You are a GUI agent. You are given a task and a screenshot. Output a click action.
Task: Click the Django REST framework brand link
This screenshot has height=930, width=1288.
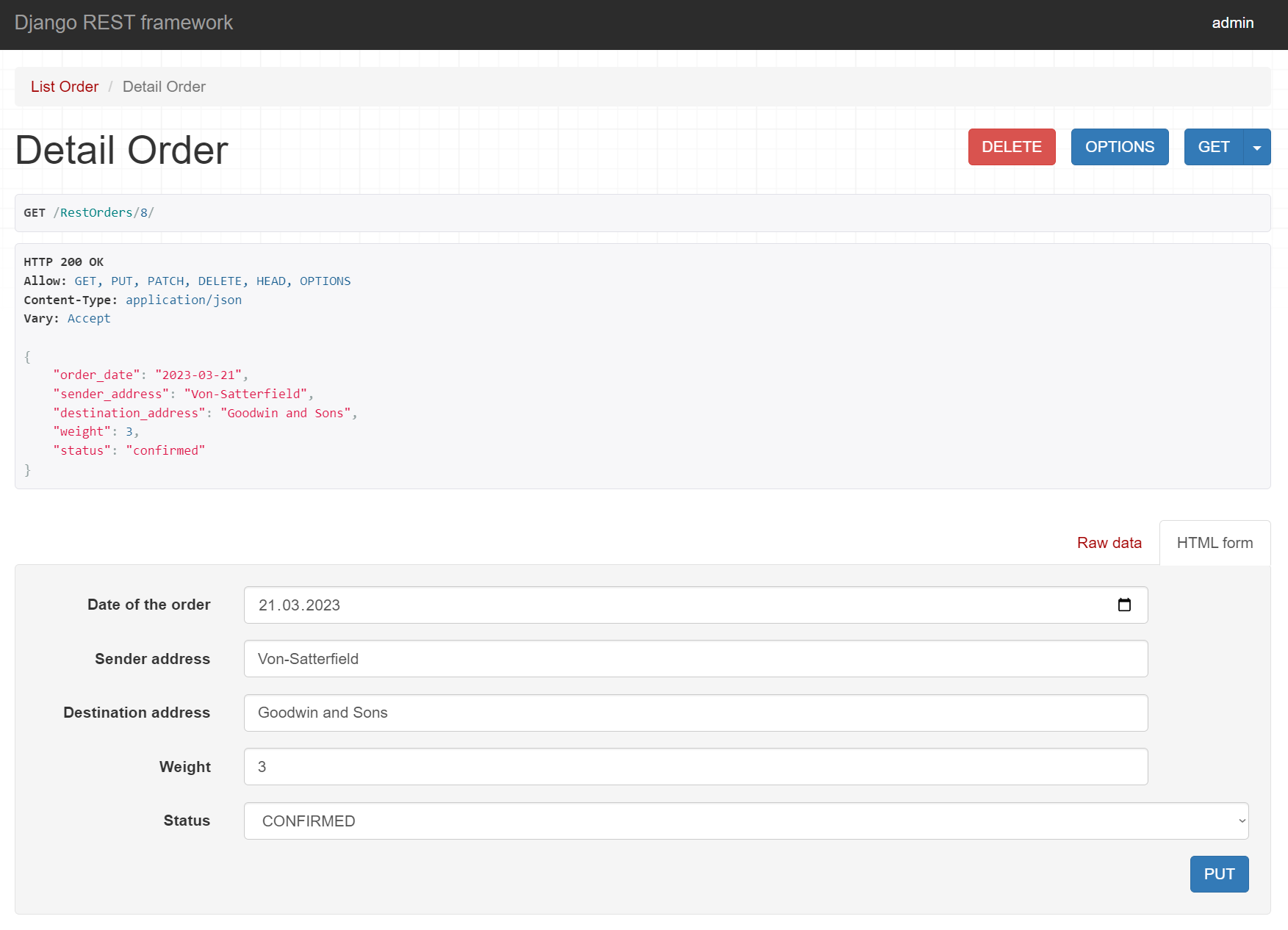pos(123,23)
